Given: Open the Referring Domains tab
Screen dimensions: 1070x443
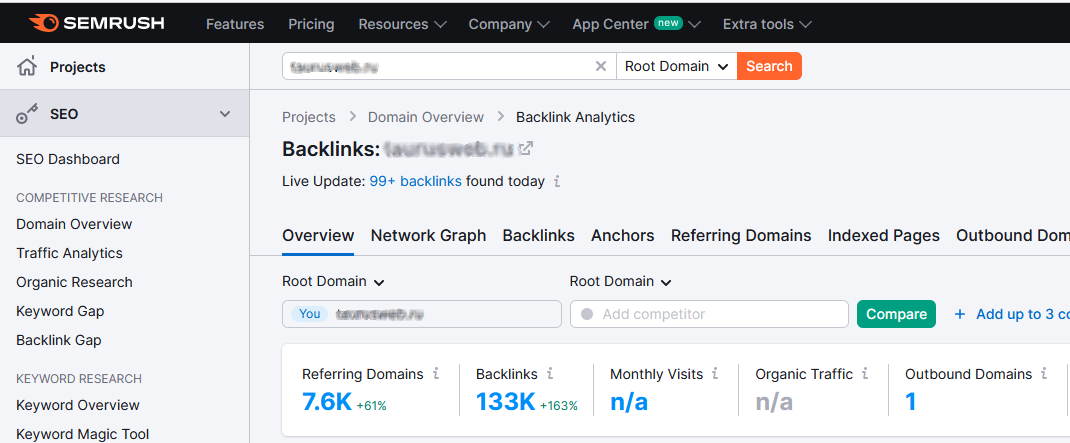Looking at the screenshot, I should [x=740, y=236].
